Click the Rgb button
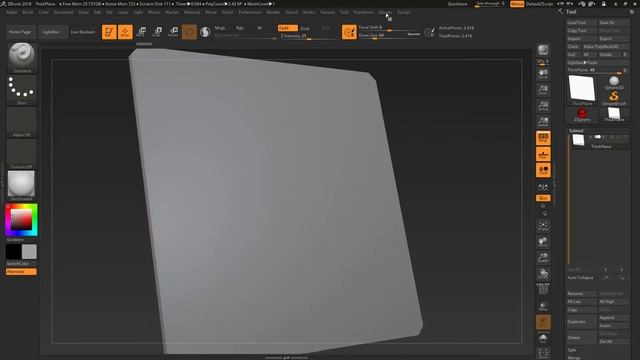Viewport: 640px width, 360px height. [x=240, y=28]
